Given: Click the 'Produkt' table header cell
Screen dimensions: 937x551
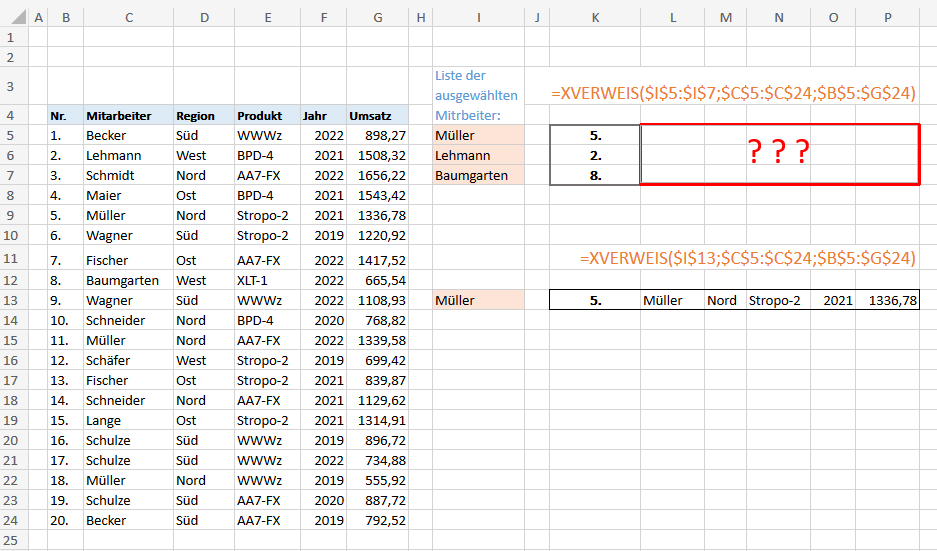Looking at the screenshot, I should [x=268, y=115].
